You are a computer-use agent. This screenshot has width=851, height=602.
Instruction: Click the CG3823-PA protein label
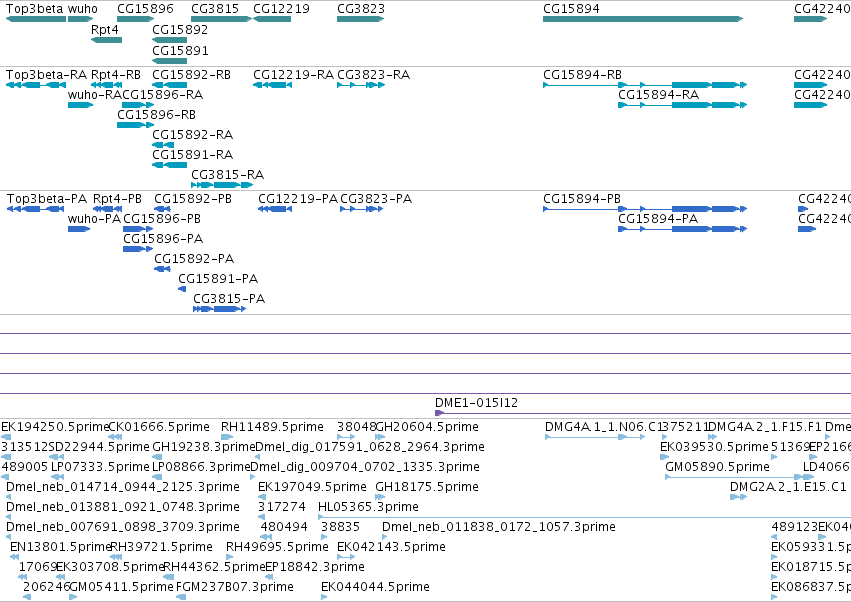point(376,199)
